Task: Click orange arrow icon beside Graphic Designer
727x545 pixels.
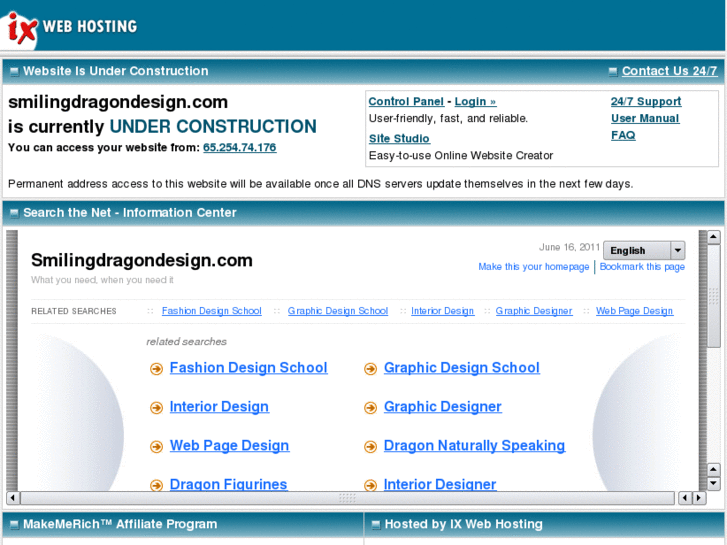Action: click(370, 408)
